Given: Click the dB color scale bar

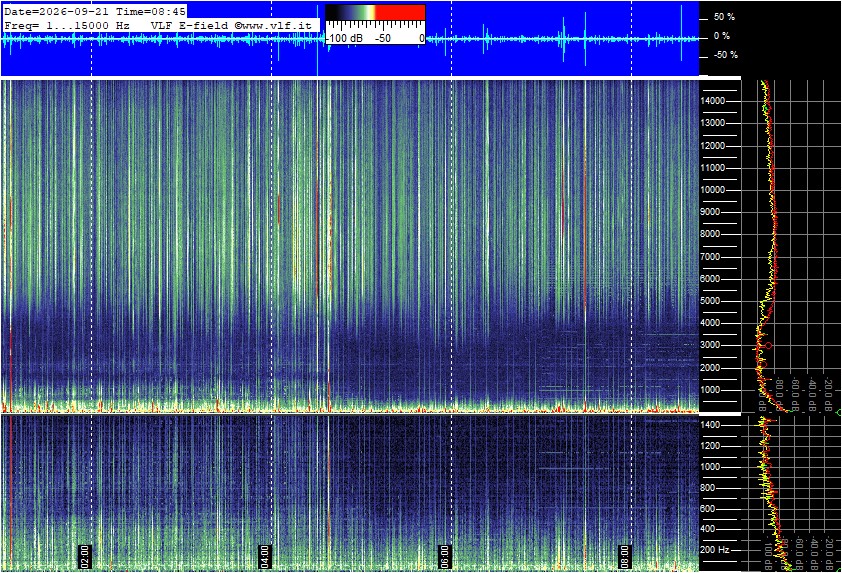Looking at the screenshot, I should coord(375,13).
